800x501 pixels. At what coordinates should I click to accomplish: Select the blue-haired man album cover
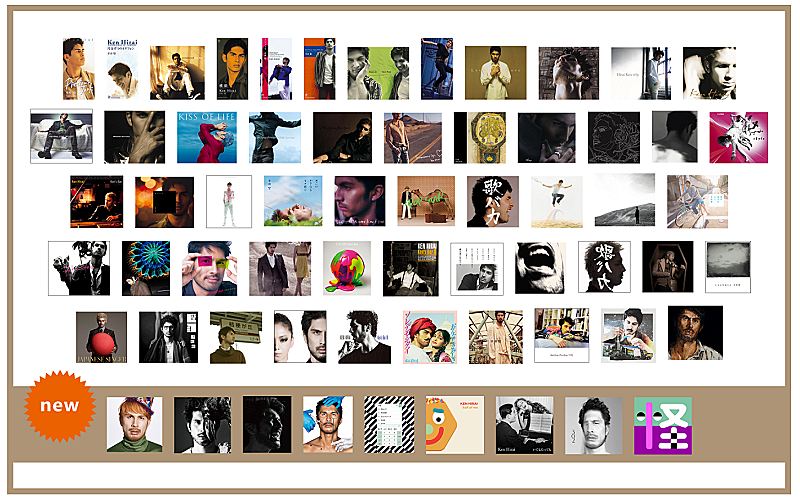[327, 425]
